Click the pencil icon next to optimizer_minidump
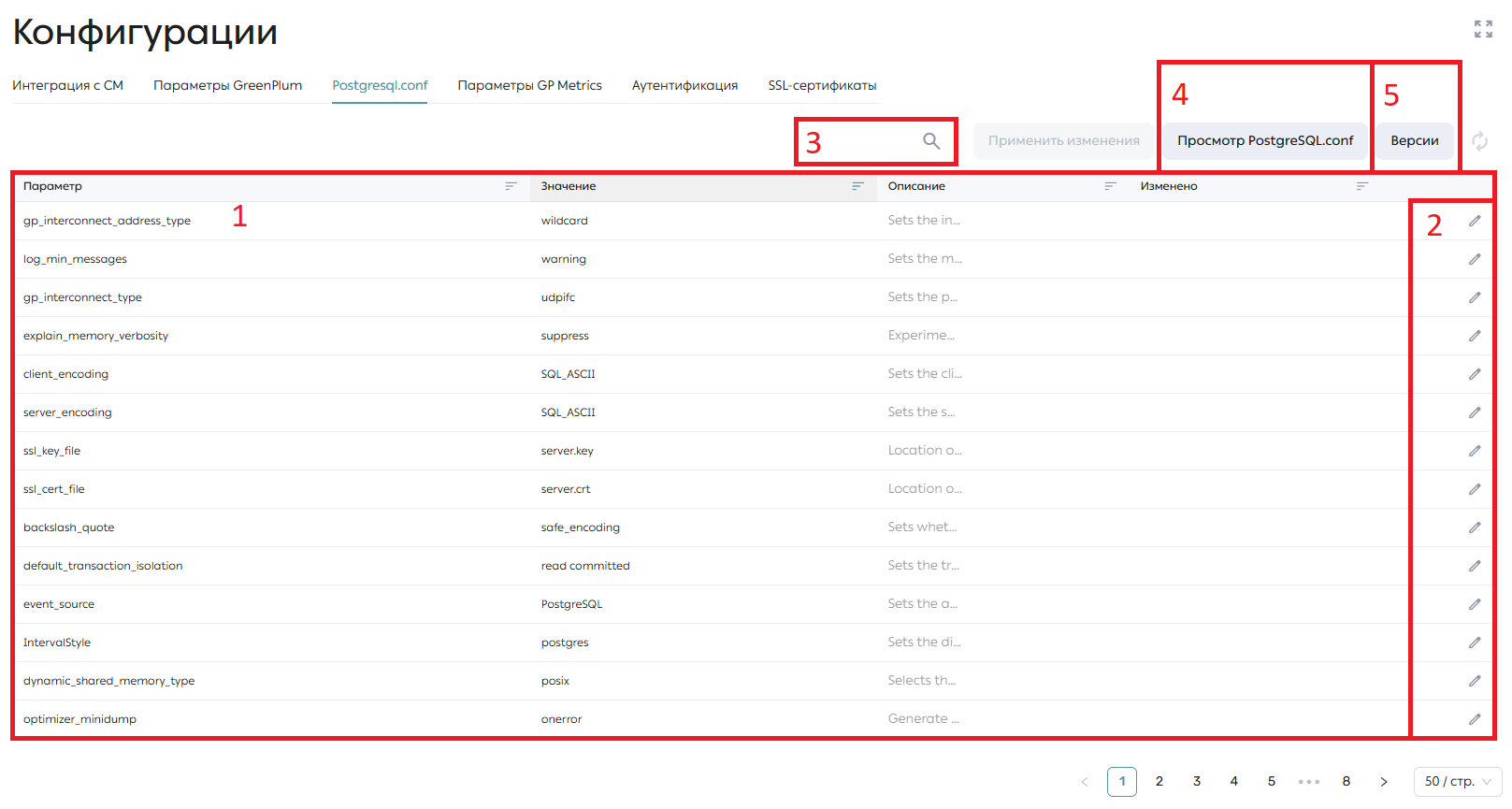 (x=1475, y=719)
